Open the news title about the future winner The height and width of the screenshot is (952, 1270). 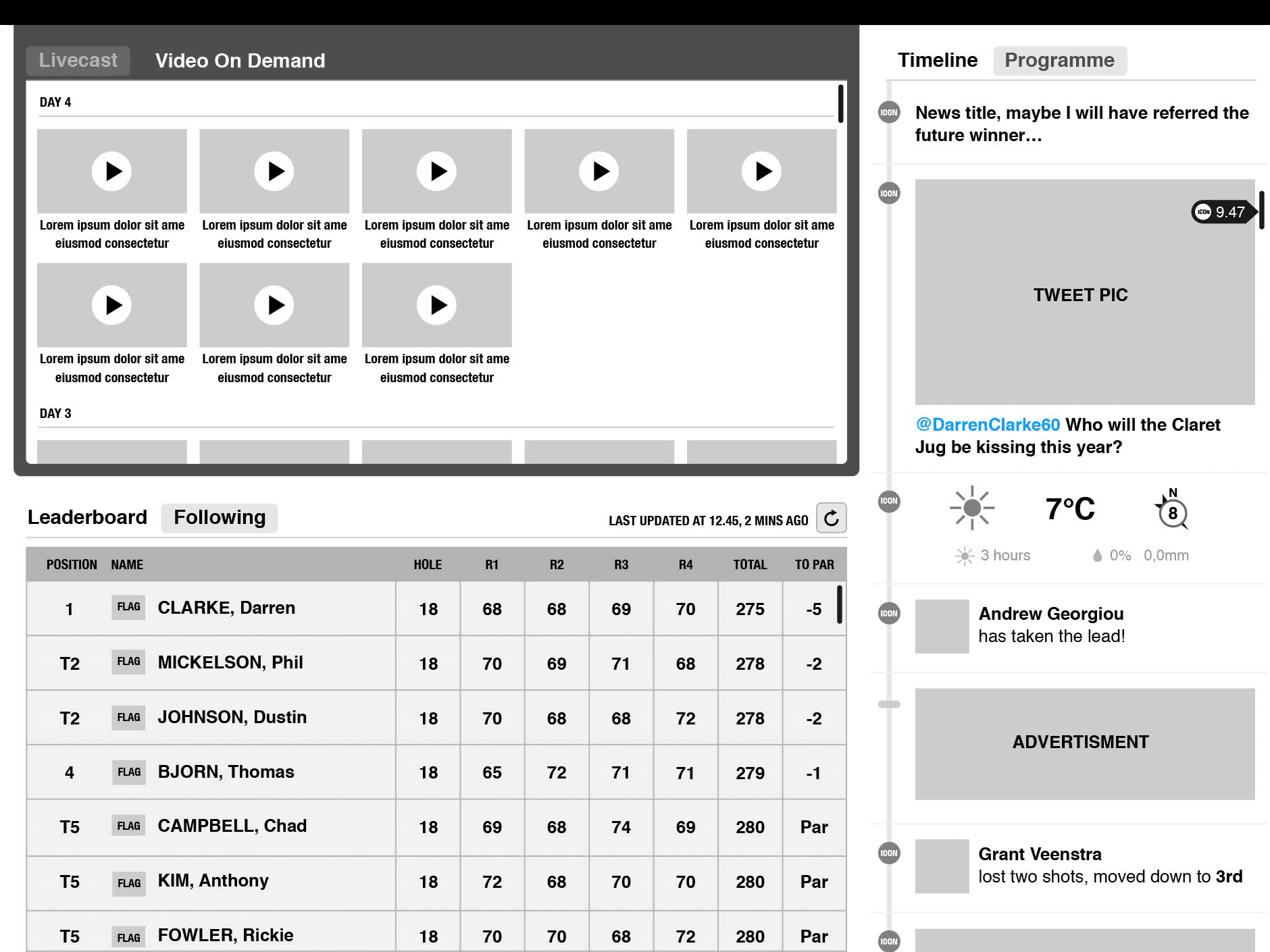pyautogui.click(x=1082, y=124)
